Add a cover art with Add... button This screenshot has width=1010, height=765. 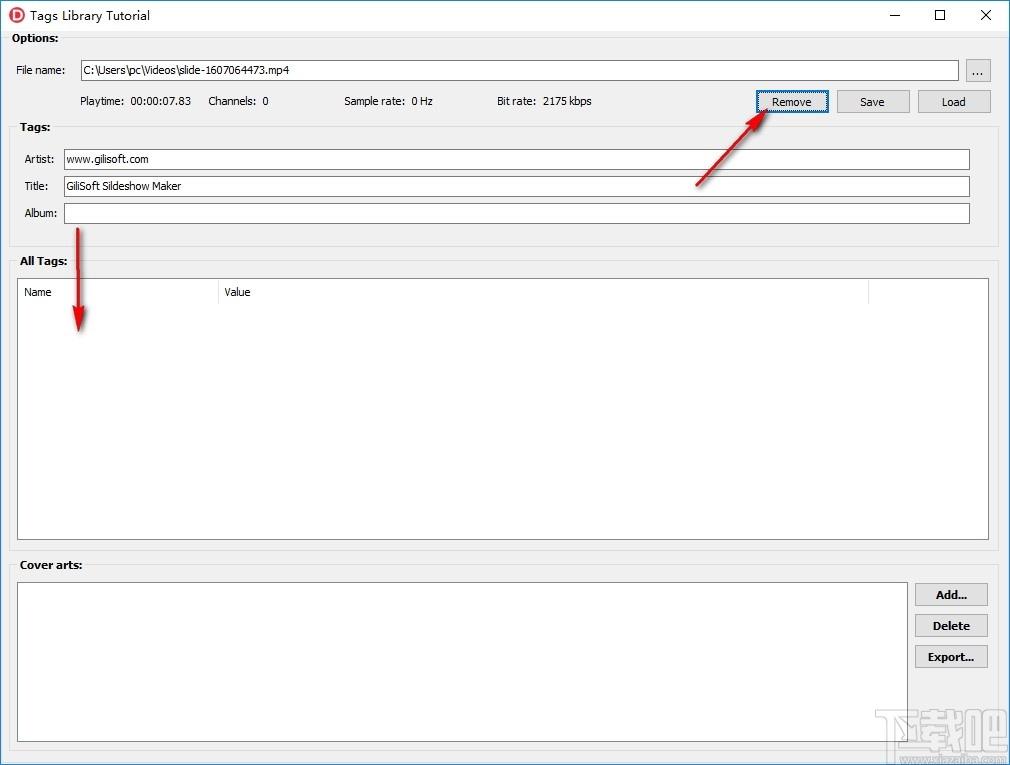pos(951,595)
